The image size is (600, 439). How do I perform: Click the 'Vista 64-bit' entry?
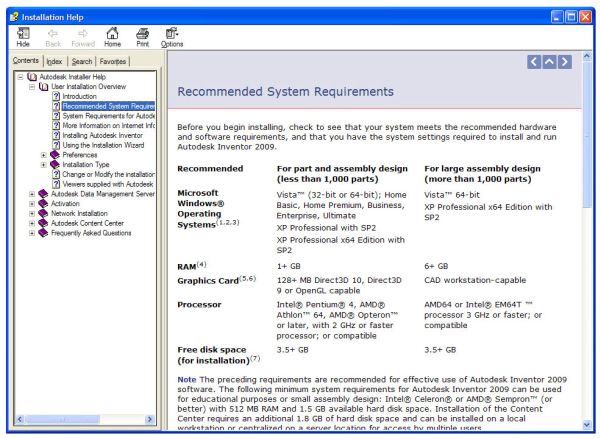pos(452,195)
